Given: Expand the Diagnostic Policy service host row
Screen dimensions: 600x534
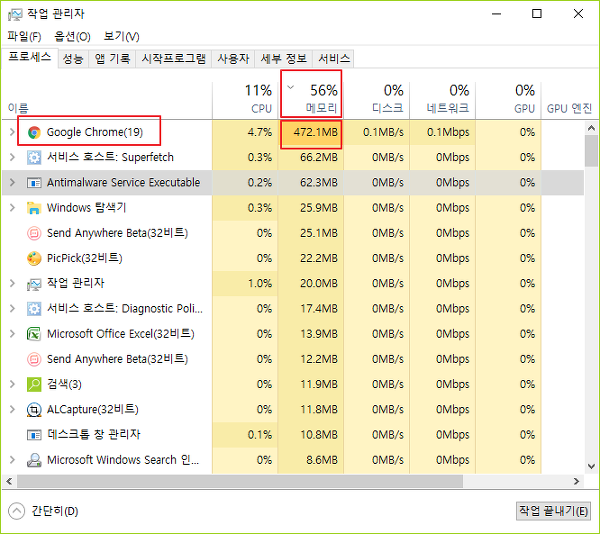Looking at the screenshot, I should [12, 309].
